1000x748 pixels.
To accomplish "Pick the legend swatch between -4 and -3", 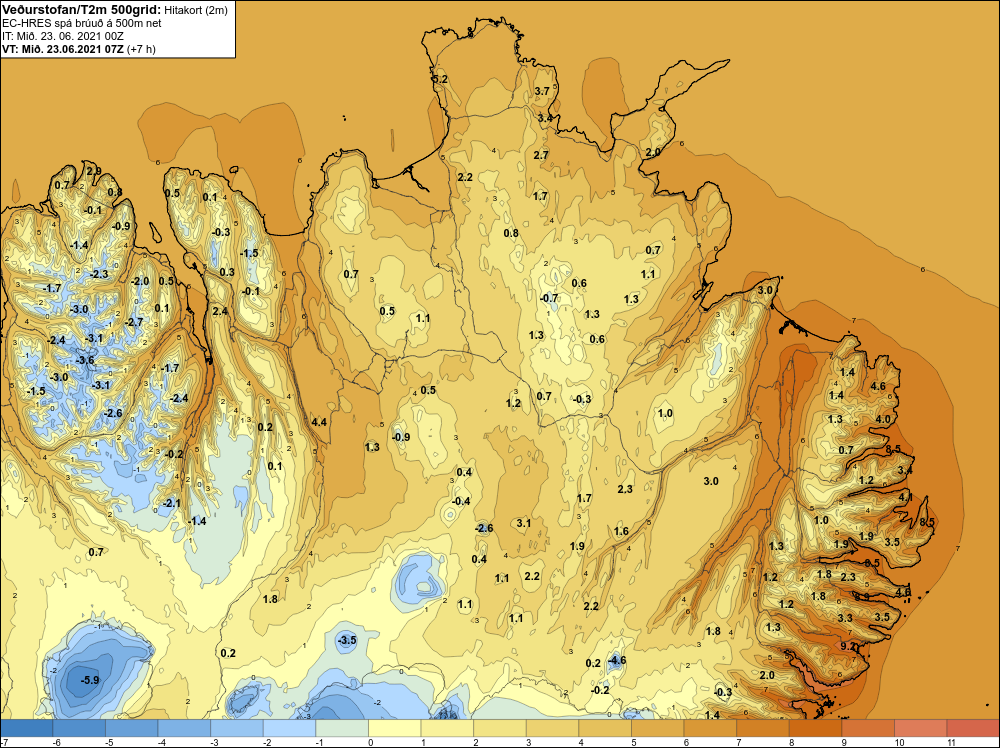I will coord(184,728).
